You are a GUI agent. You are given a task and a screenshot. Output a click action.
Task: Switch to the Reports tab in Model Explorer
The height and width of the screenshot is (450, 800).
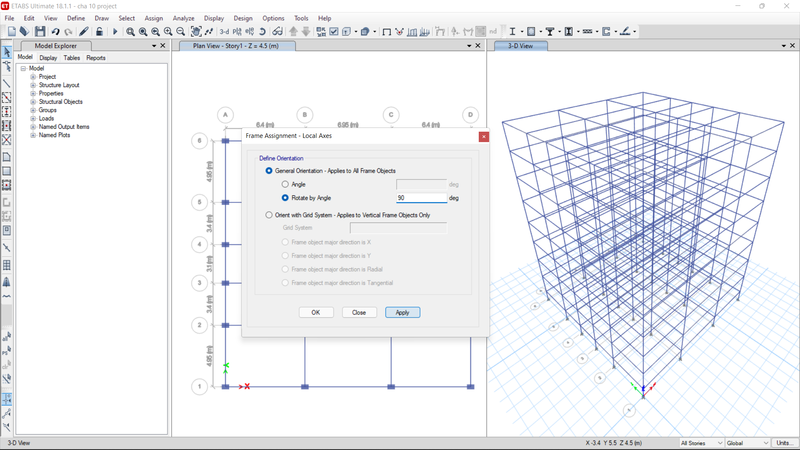95,58
